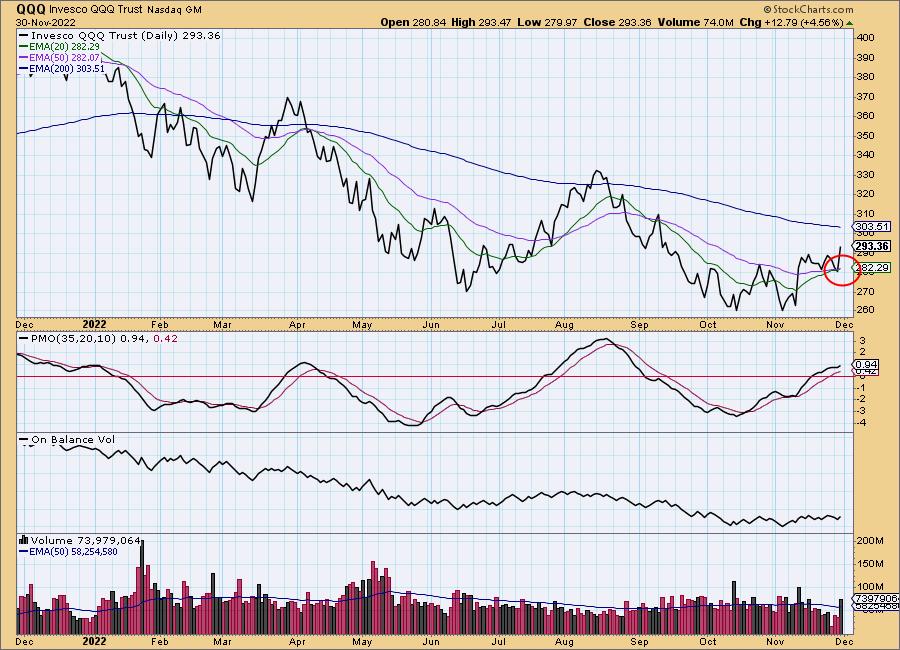Viewport: 900px width, 650px height.
Task: Click the 282.29 EMA price tag on axis
Action: tap(871, 268)
